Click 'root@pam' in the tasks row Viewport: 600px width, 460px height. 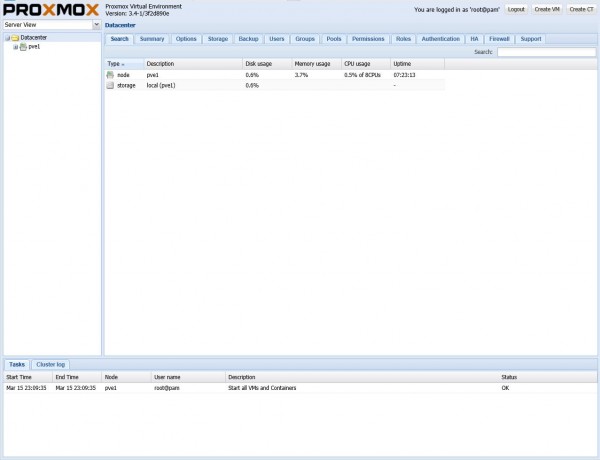point(167,388)
